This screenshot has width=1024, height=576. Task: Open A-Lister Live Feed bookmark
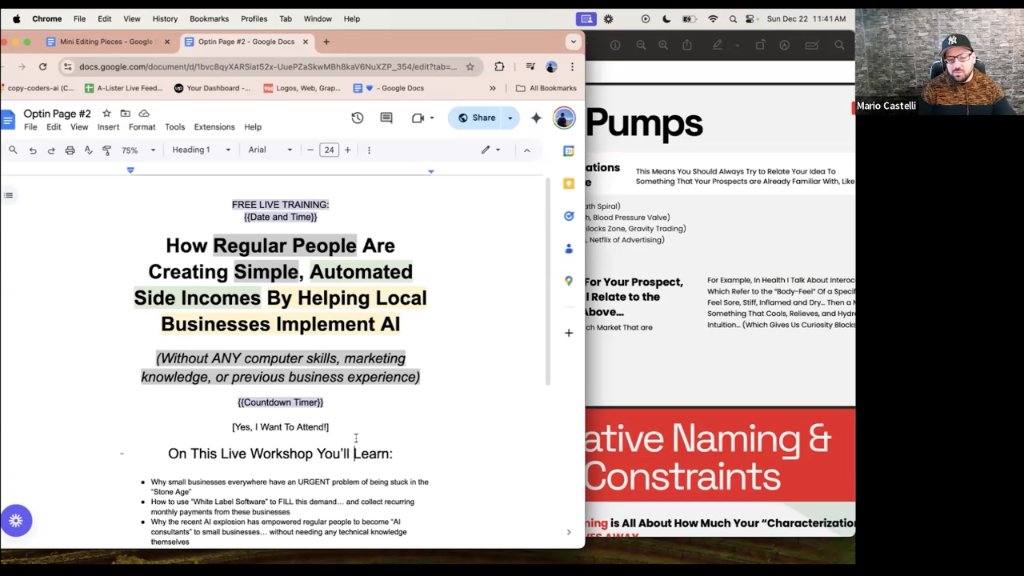[x=123, y=88]
